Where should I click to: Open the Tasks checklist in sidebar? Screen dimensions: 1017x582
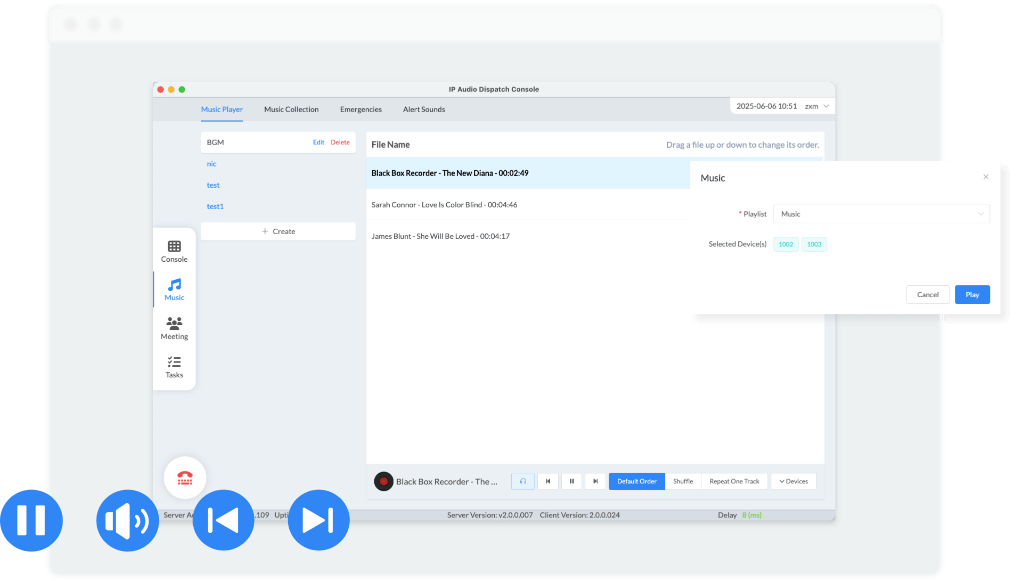(x=174, y=367)
